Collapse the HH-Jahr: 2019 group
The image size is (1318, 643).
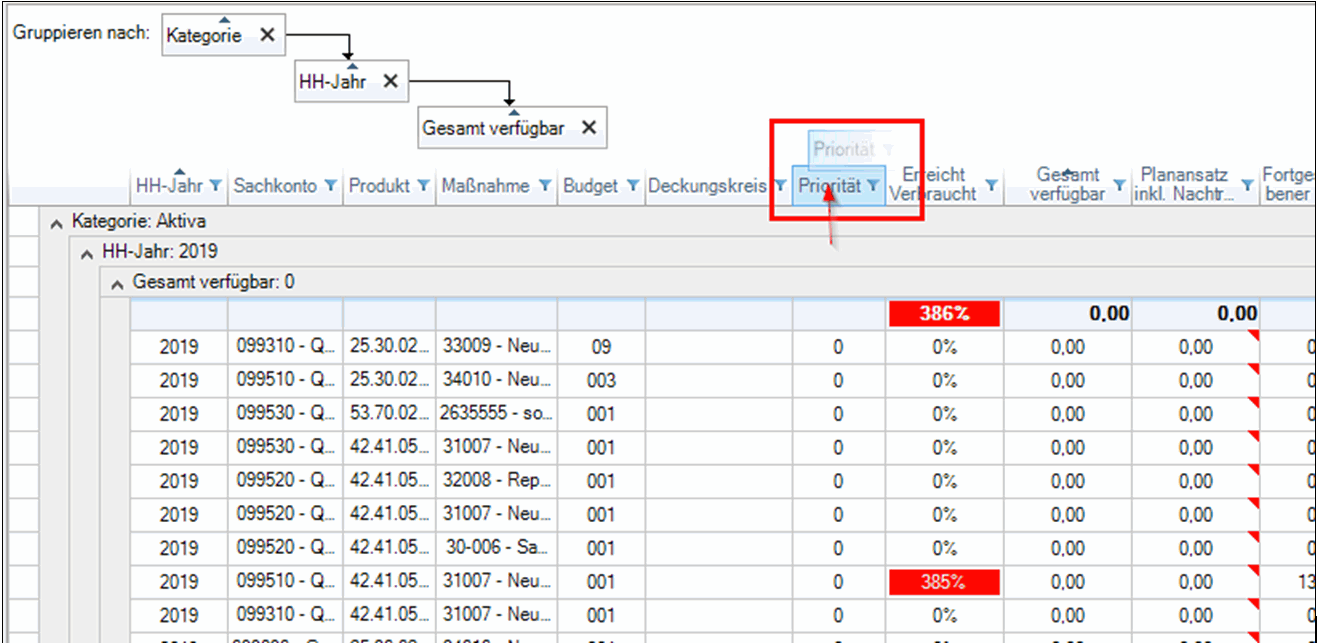(88, 253)
